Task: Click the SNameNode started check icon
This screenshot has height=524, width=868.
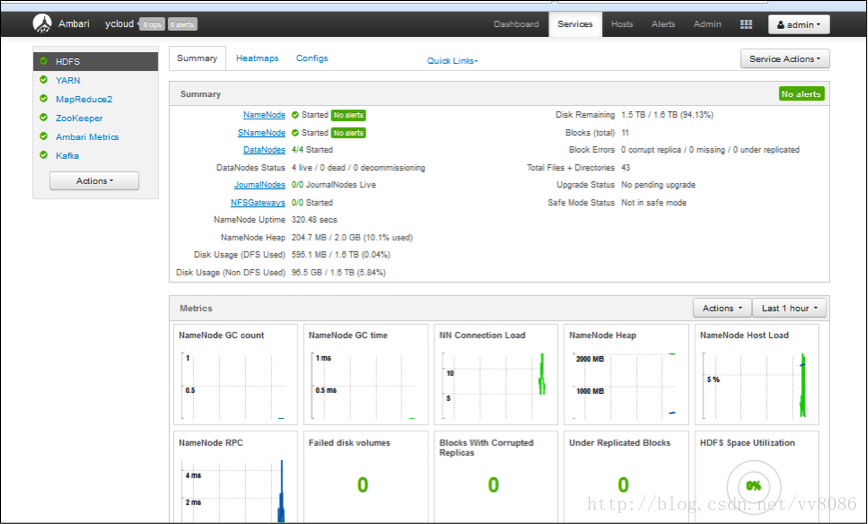Action: (x=295, y=133)
